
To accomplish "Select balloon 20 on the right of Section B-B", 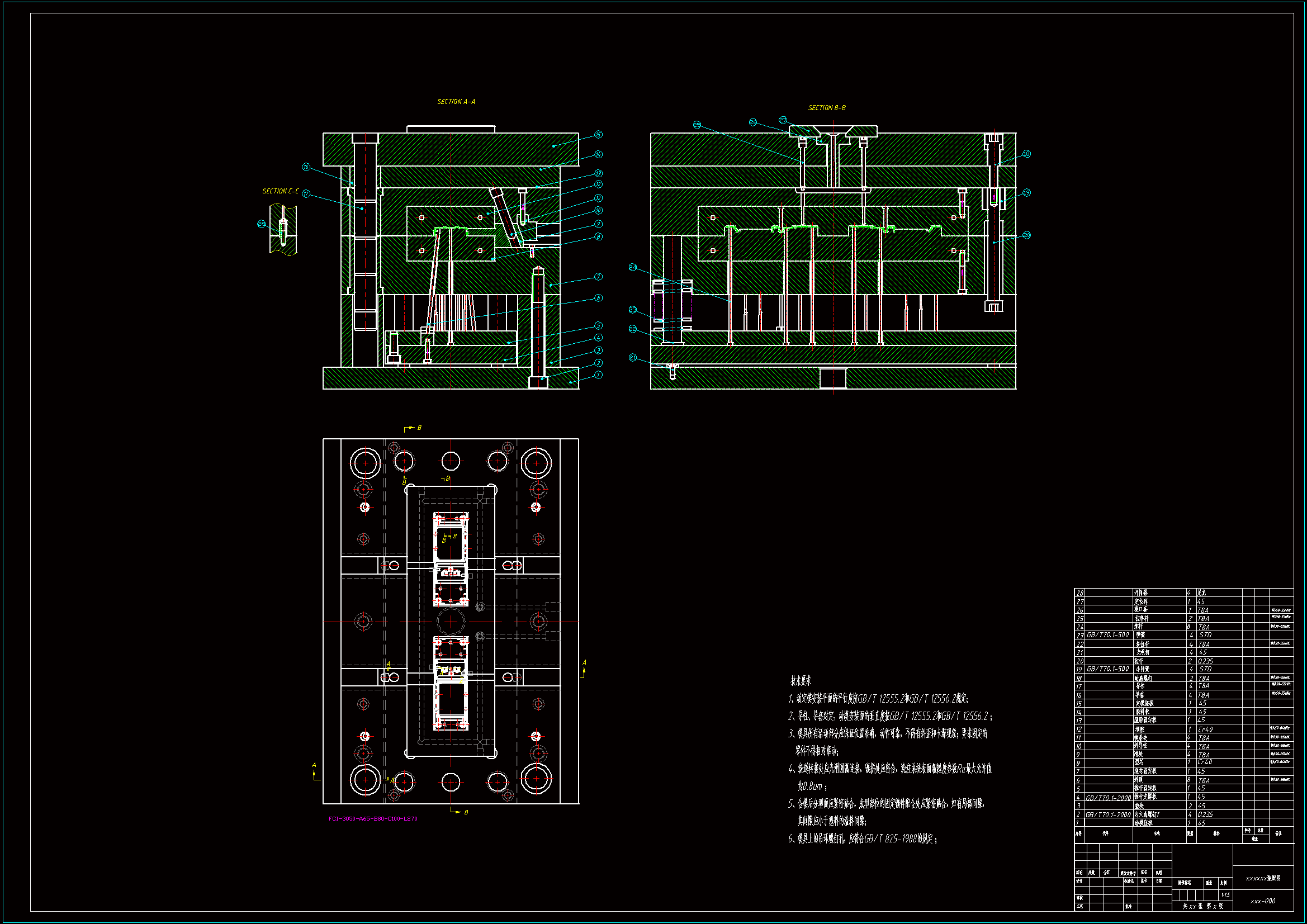I will pos(1026,235).
